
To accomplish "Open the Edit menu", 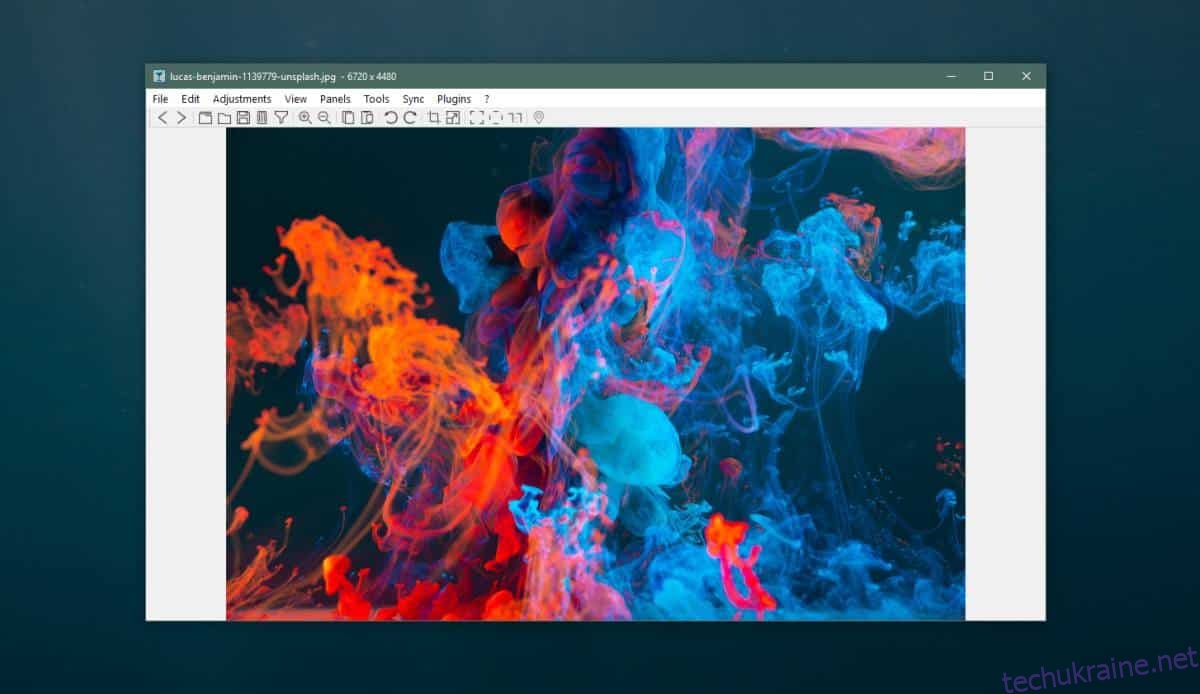I will [190, 99].
